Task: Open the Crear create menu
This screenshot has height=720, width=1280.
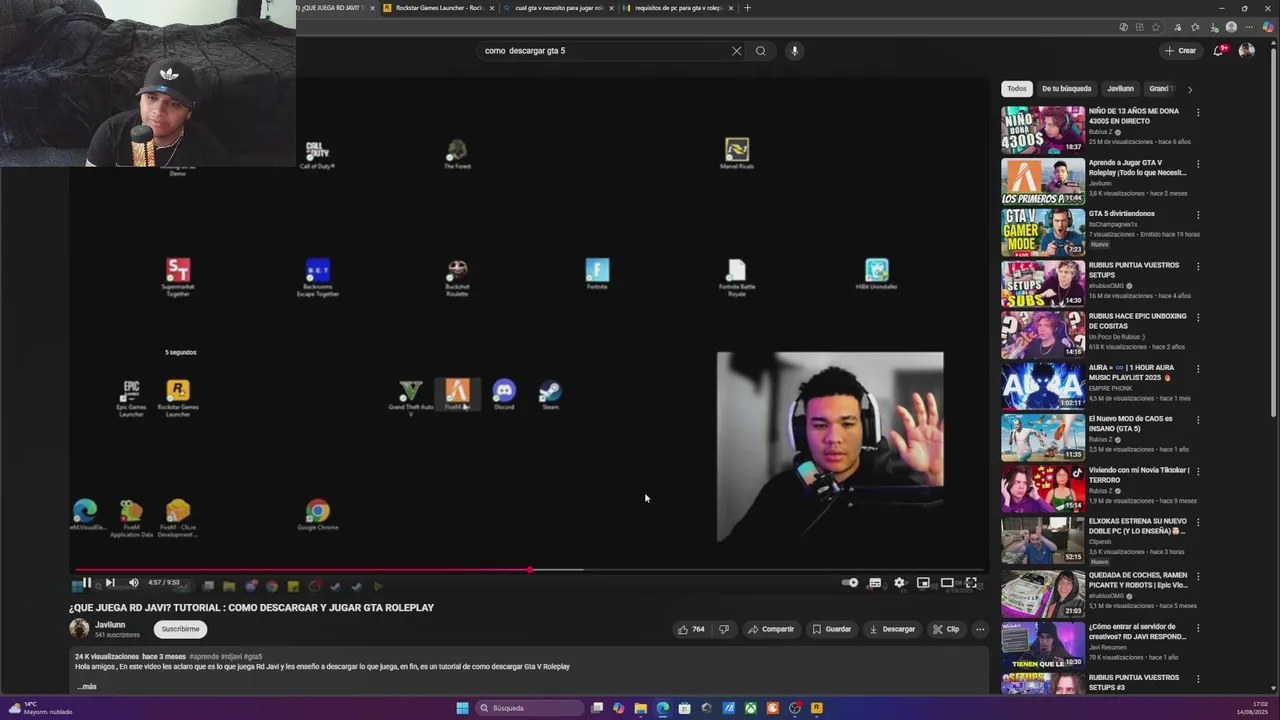Action: (x=1180, y=51)
